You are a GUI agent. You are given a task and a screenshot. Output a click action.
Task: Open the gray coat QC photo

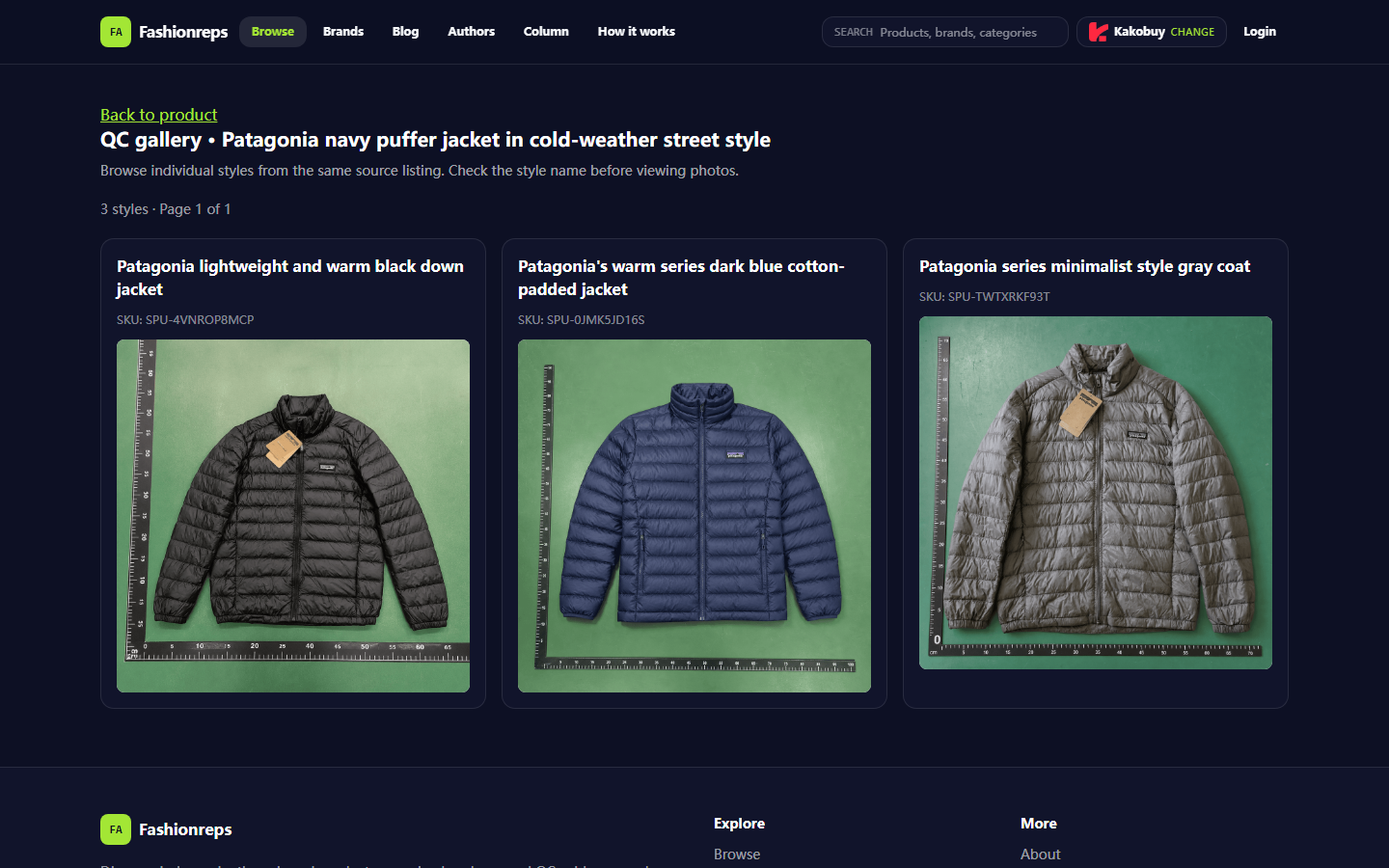1096,493
